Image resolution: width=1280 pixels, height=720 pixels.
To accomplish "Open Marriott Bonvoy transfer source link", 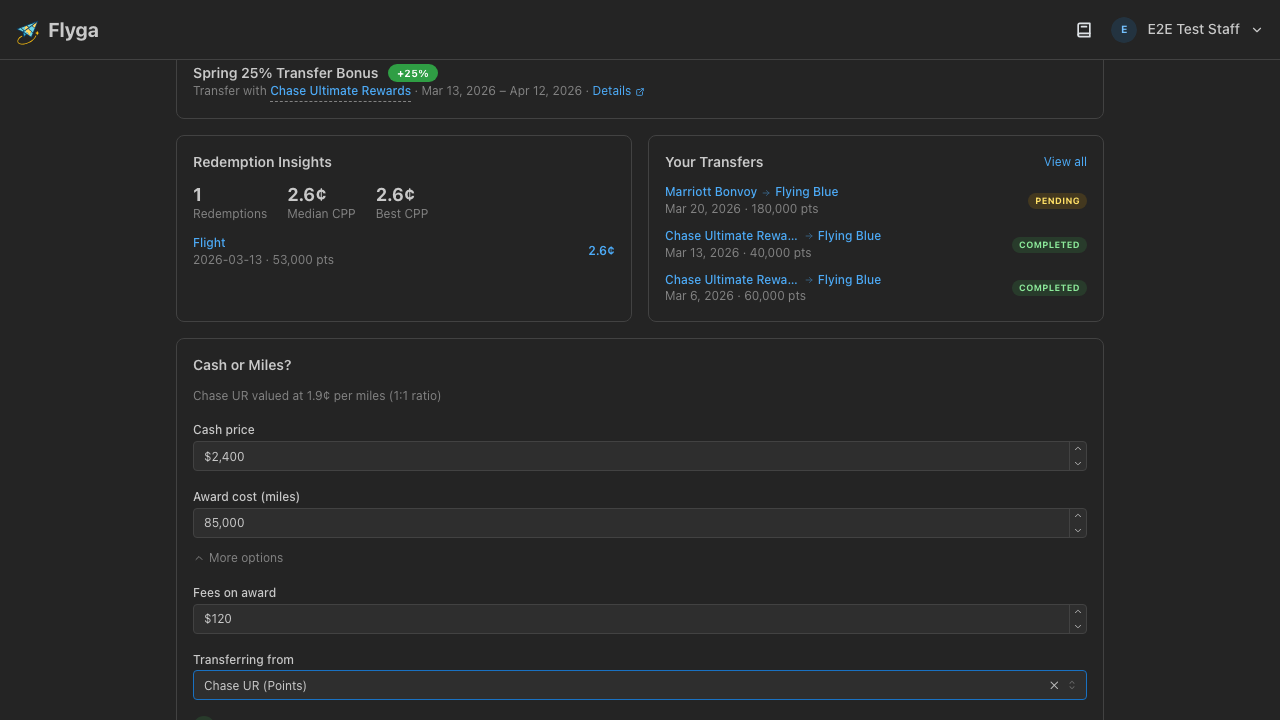I will pyautogui.click(x=711, y=192).
